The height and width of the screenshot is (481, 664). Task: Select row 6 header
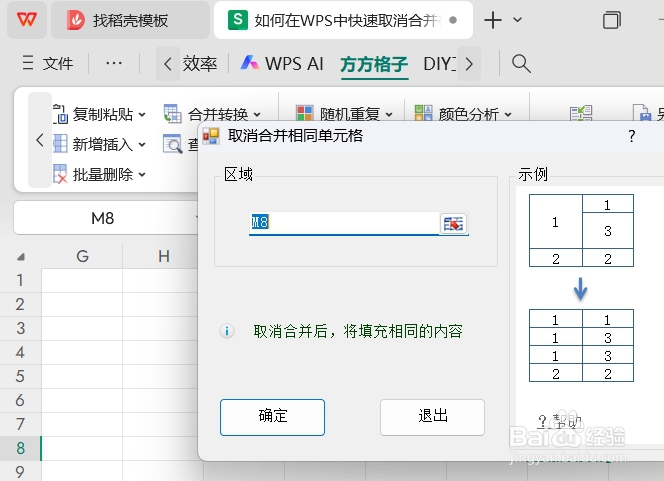tap(20, 400)
